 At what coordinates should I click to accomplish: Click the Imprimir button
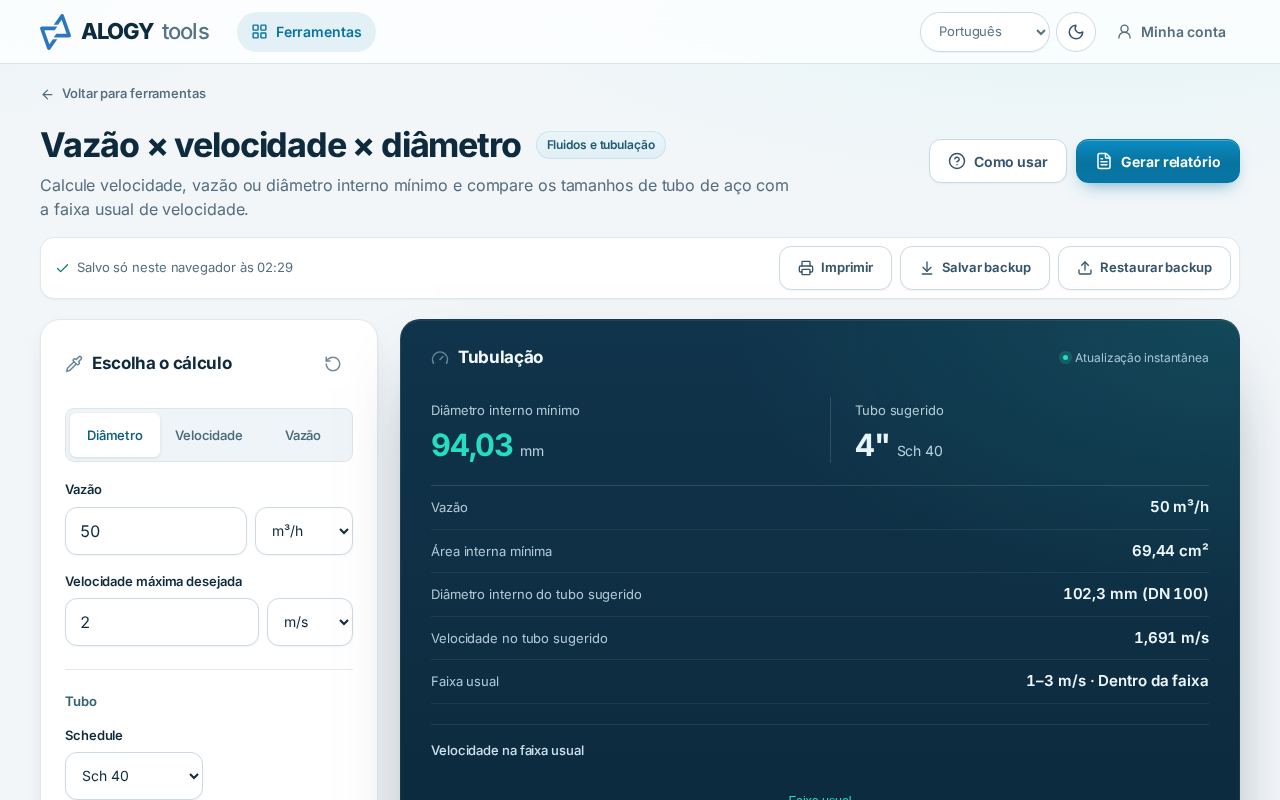(835, 268)
